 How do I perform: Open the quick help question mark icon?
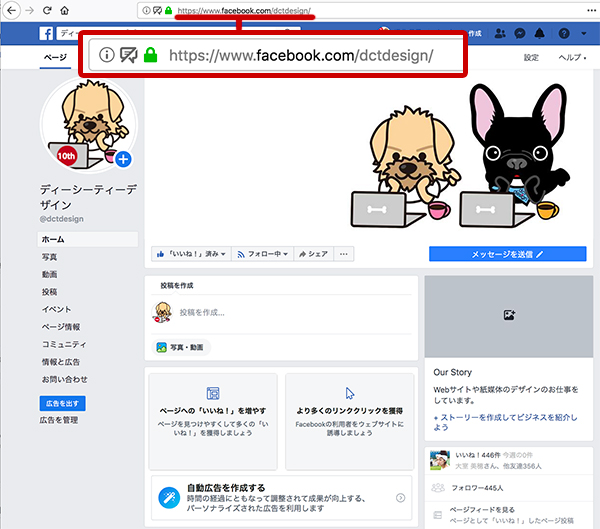(x=564, y=34)
